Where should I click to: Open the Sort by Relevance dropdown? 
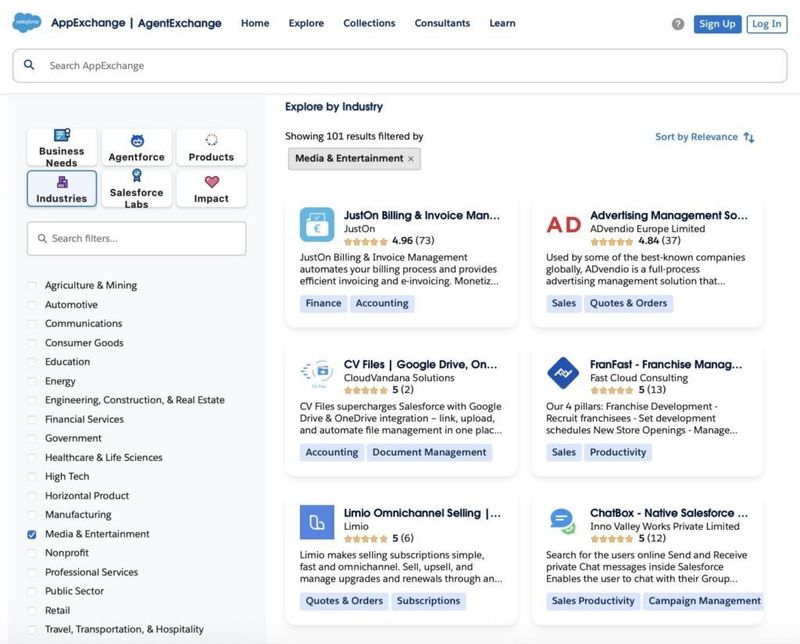pos(705,137)
